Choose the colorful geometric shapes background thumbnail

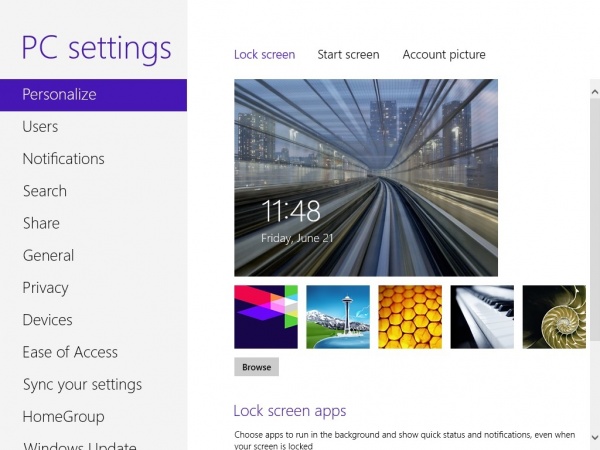(x=266, y=317)
